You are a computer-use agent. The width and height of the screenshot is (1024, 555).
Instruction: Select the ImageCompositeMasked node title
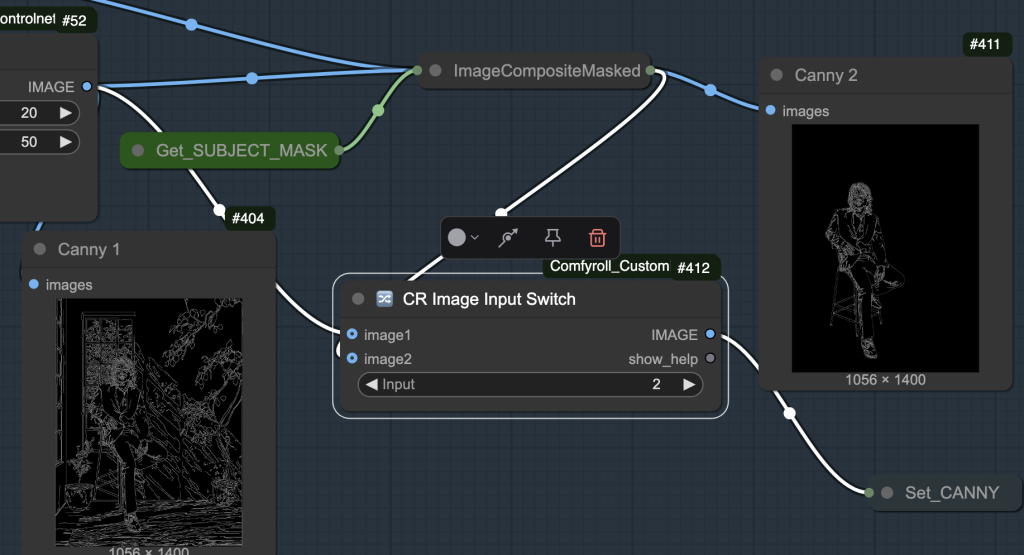(x=547, y=71)
